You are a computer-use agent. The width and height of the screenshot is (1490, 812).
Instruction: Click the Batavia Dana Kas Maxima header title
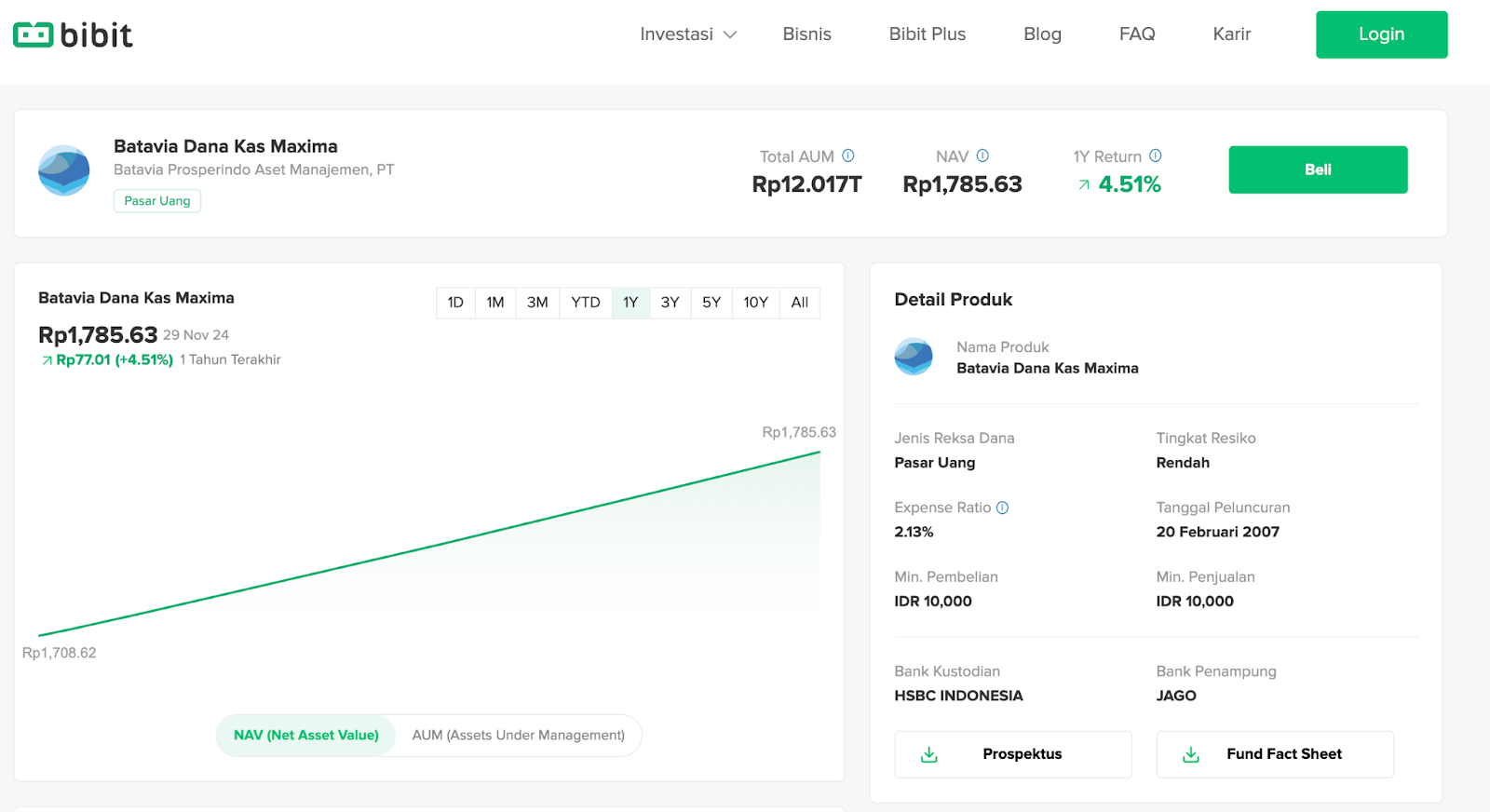tap(225, 146)
